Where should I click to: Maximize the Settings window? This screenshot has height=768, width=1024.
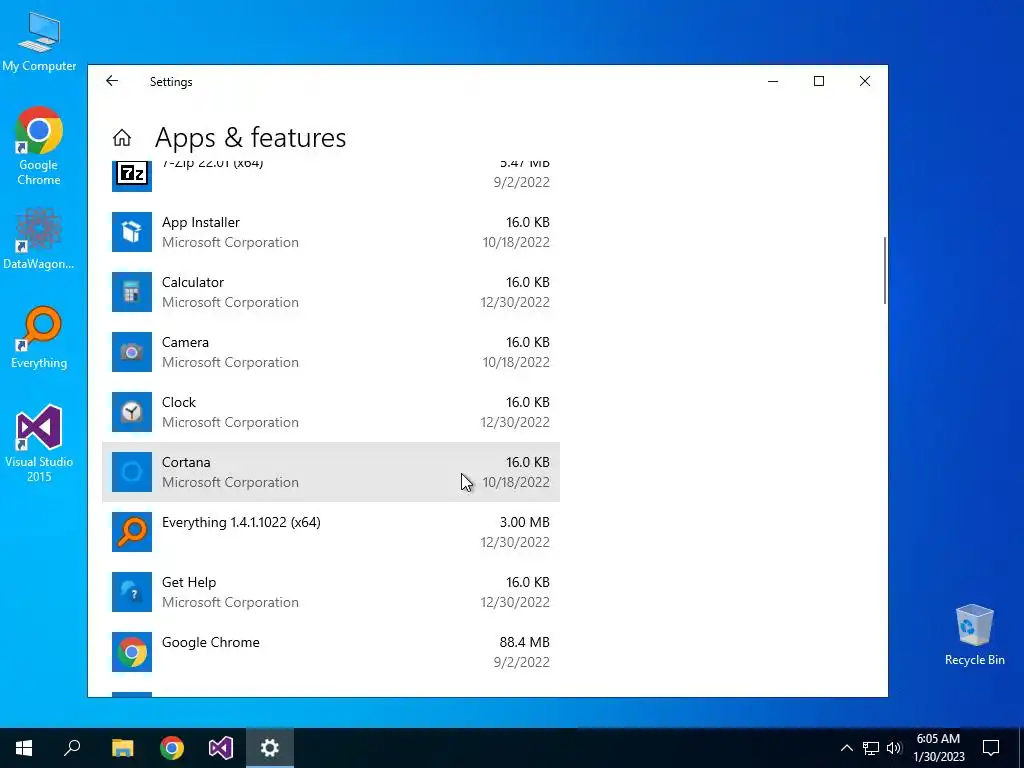click(819, 81)
